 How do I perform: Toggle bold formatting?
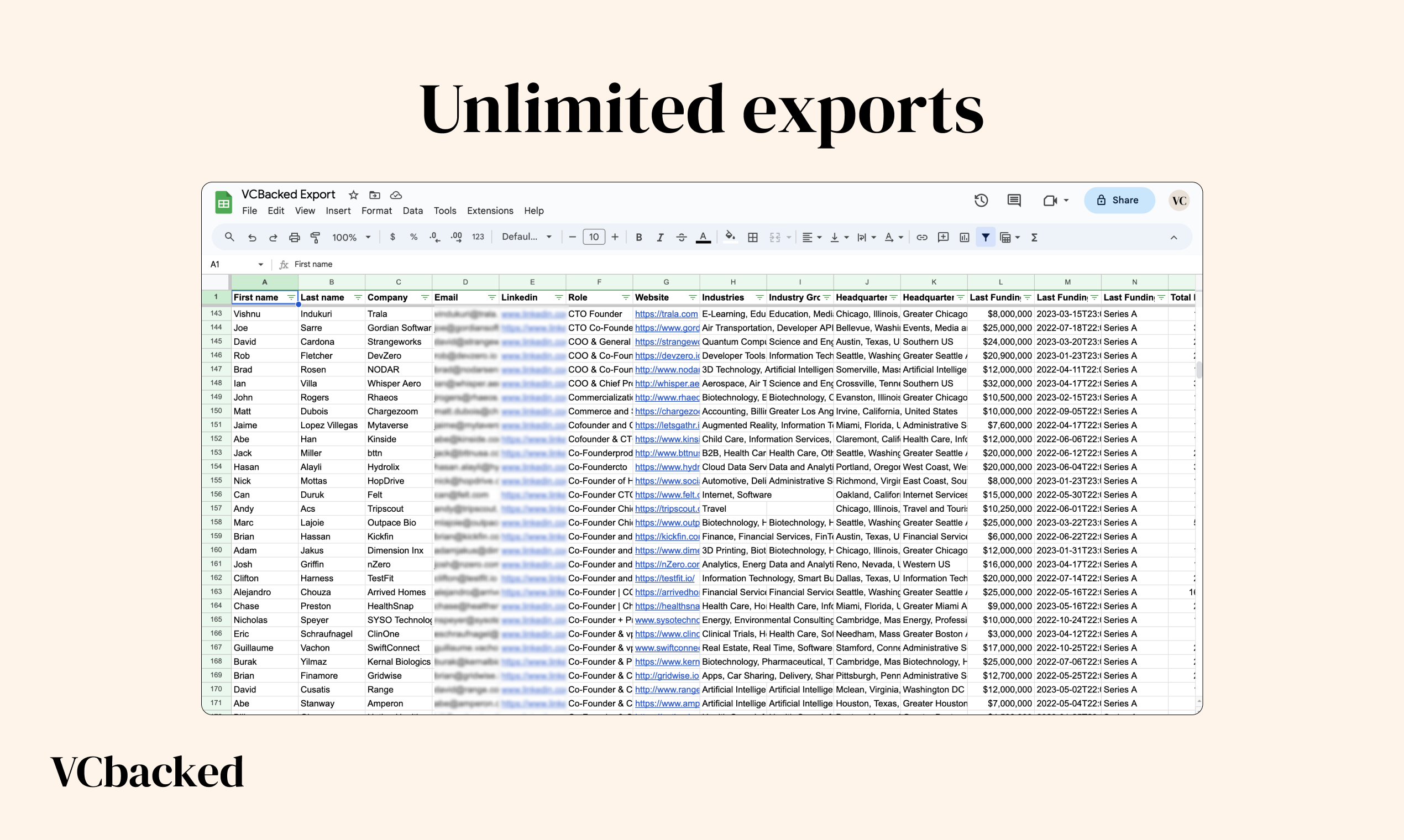point(638,237)
